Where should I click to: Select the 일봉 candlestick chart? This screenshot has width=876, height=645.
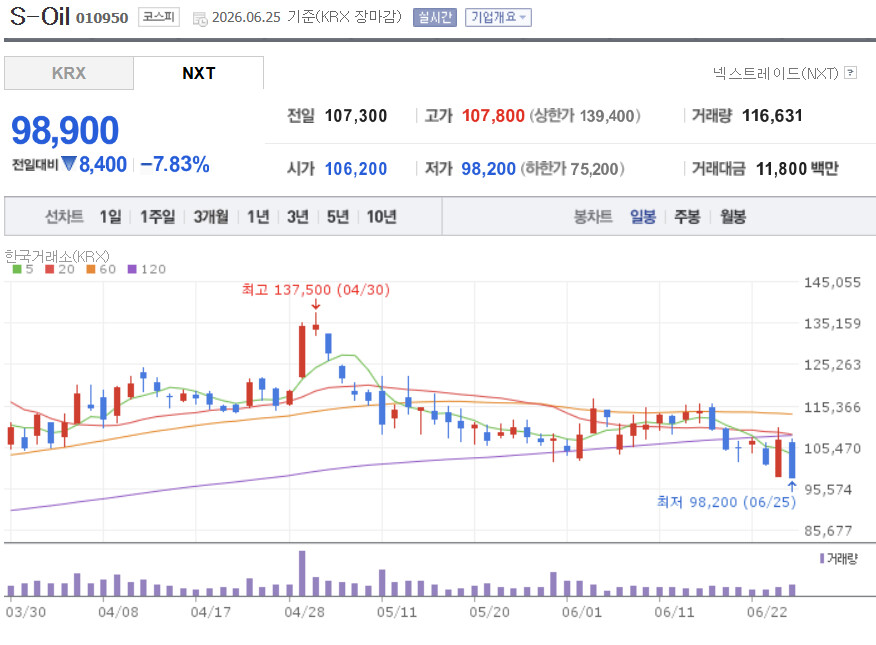642,217
